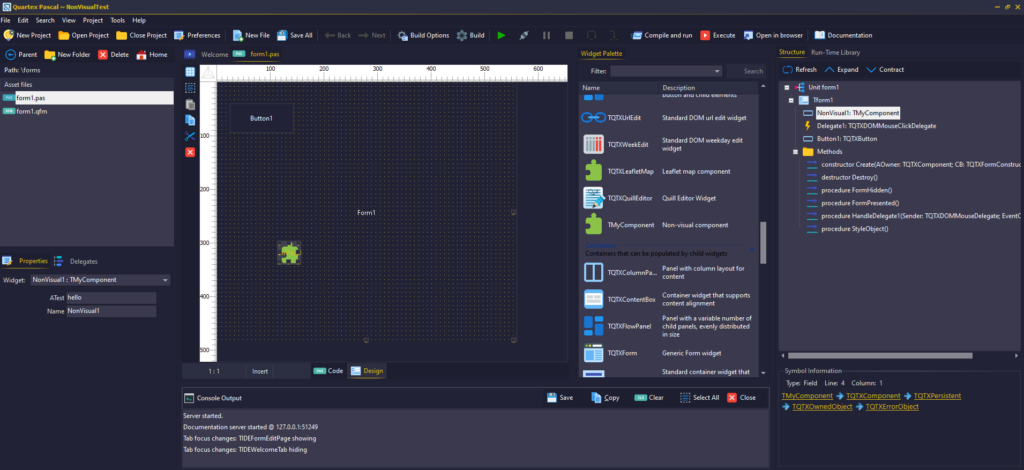Click the grid icon in designer sidebar

(x=190, y=72)
